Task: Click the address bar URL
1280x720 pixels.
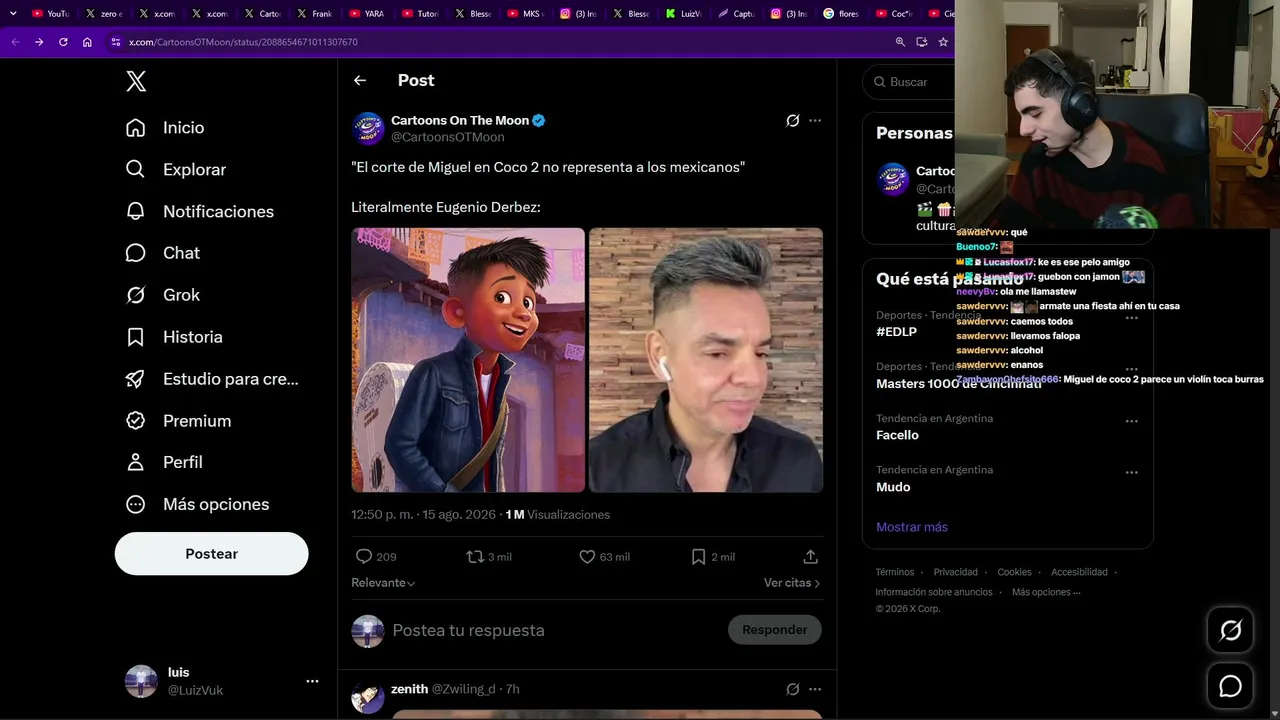Action: [x=243, y=42]
